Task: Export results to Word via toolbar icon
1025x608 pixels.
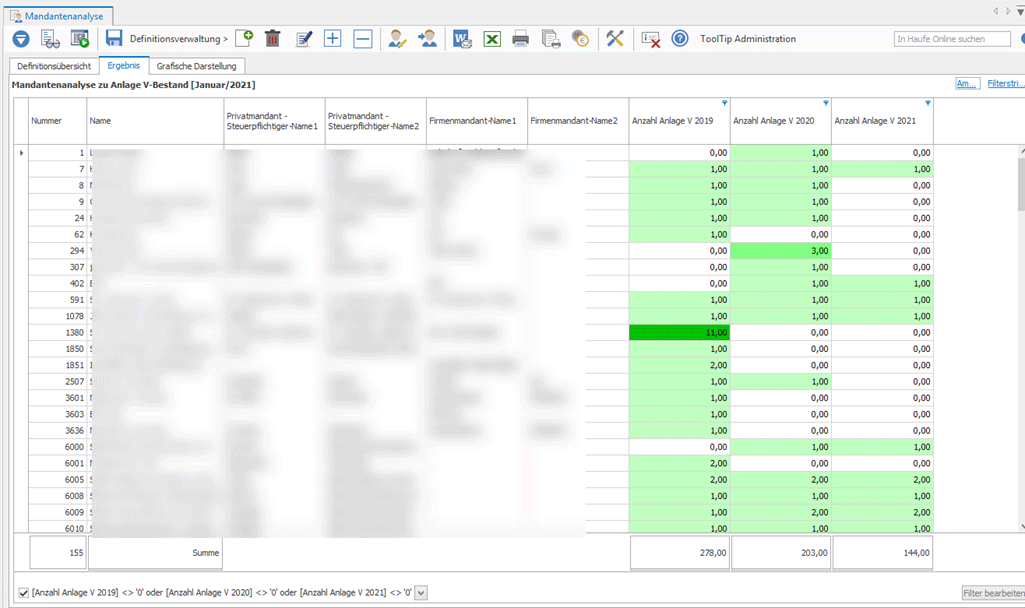Action: click(462, 39)
